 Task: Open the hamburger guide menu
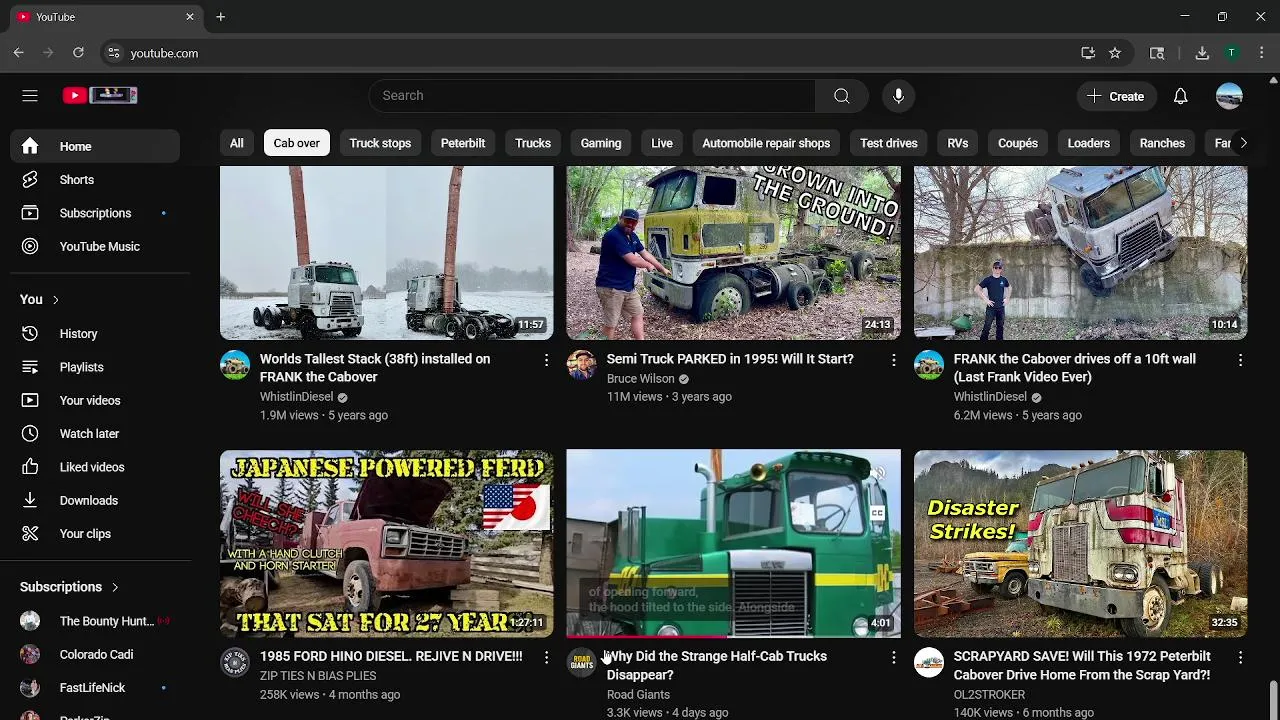[30, 96]
